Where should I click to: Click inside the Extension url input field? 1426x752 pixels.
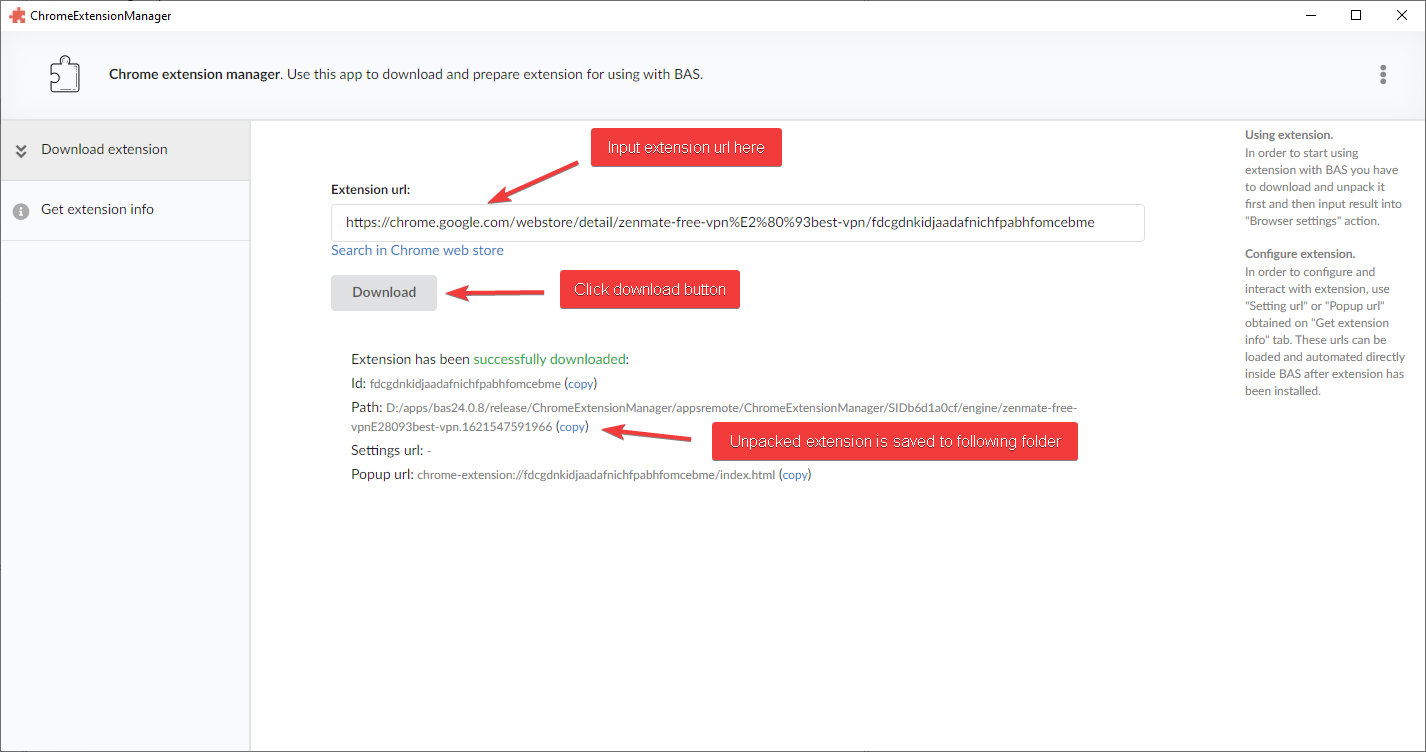click(737, 222)
